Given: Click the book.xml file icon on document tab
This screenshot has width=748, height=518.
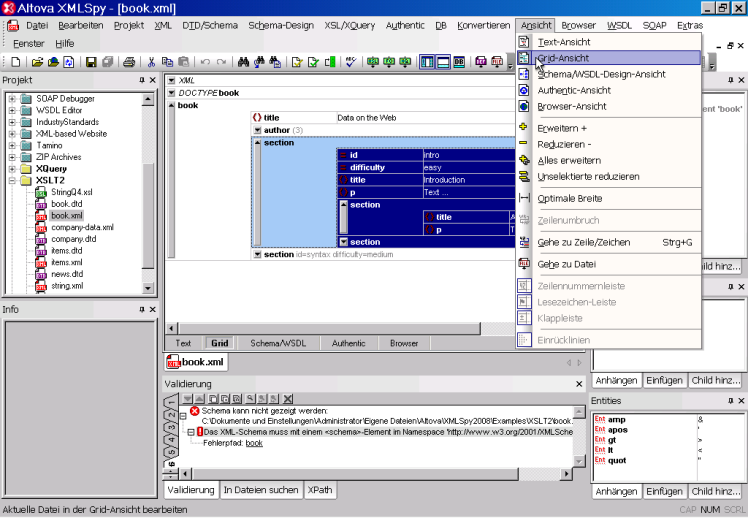Looking at the screenshot, I should click(173, 363).
